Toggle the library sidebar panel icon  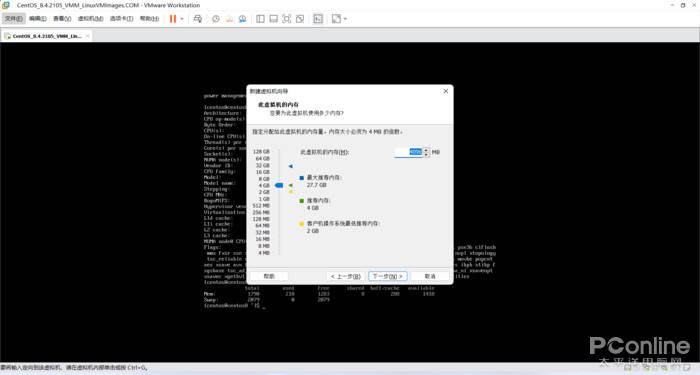click(x=260, y=19)
